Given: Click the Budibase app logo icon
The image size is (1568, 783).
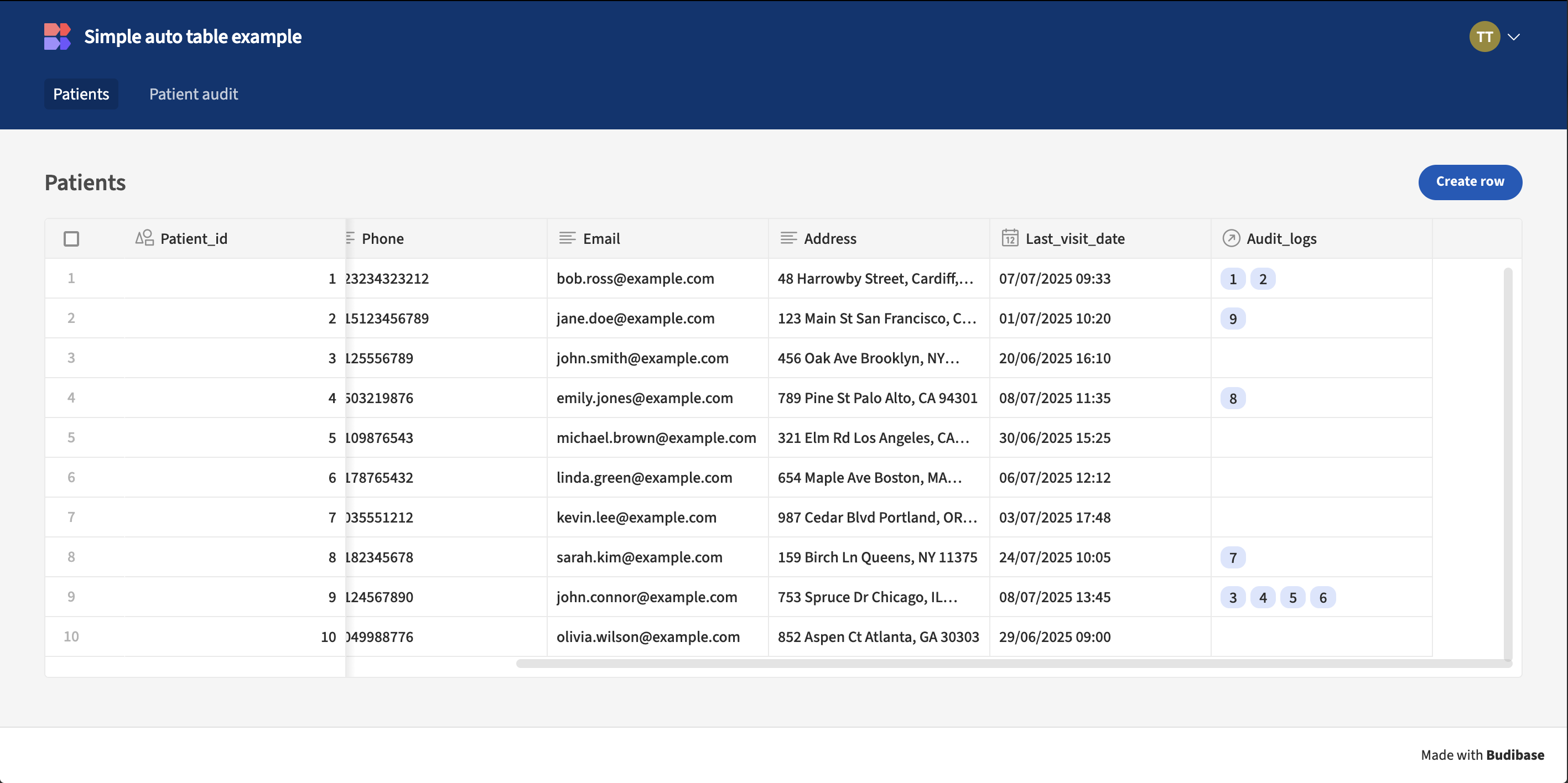Looking at the screenshot, I should click(x=57, y=36).
